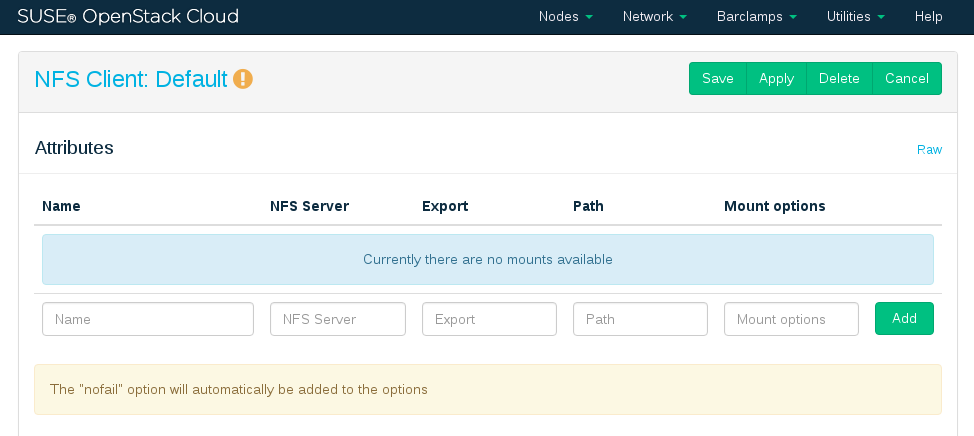The image size is (974, 436).
Task: Expand the Utilities menu
Action: [855, 17]
